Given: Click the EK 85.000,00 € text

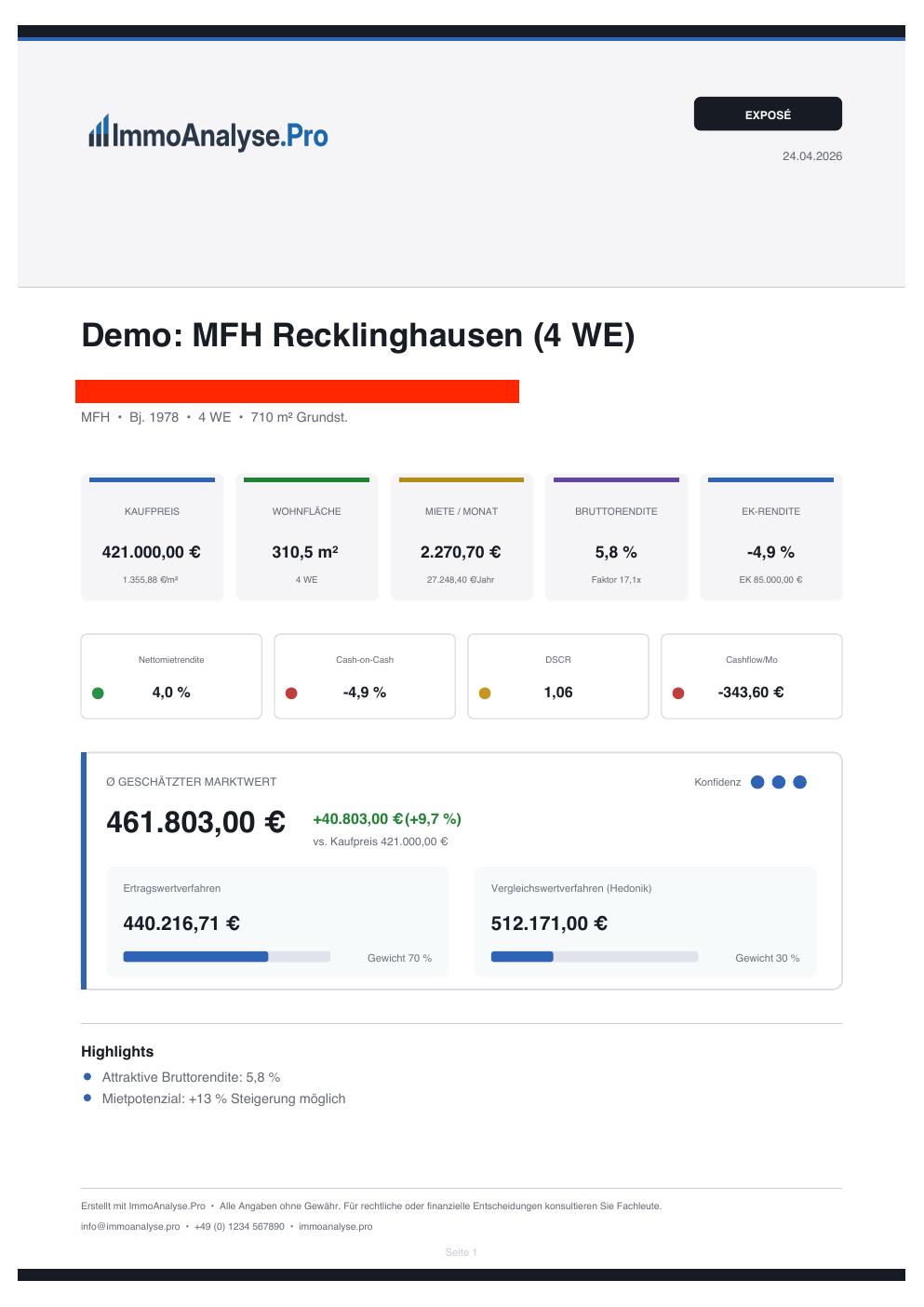Looking at the screenshot, I should [x=770, y=579].
